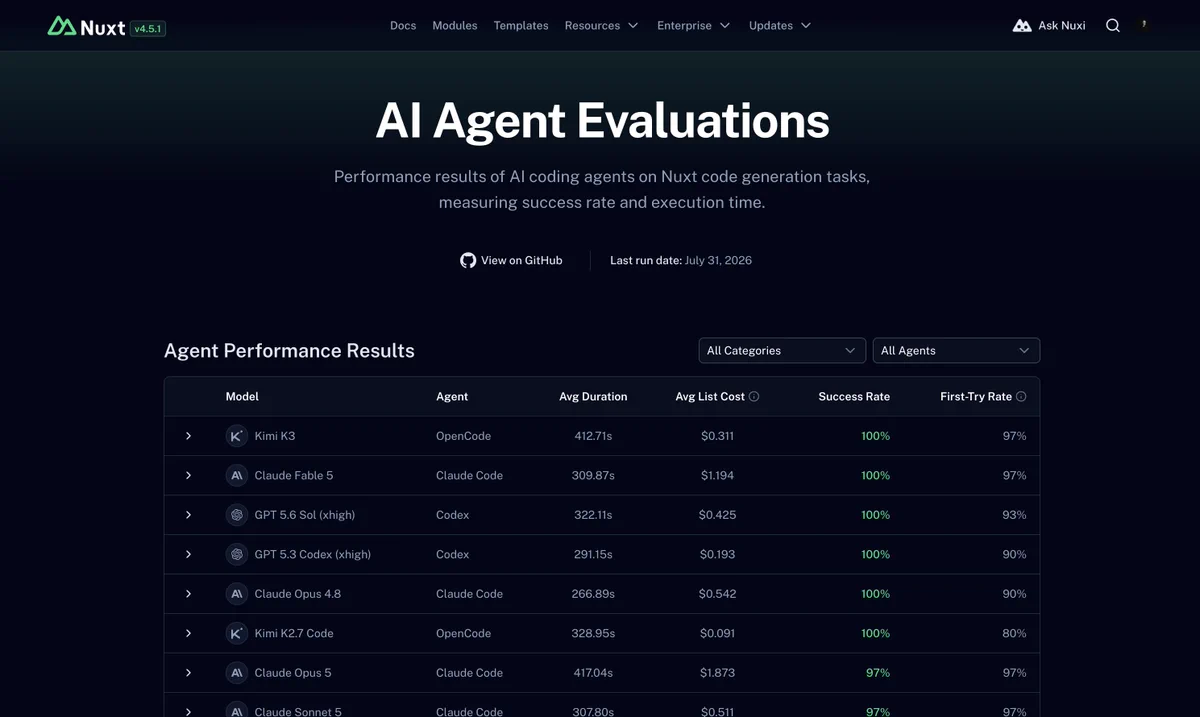Click the First-Try Rate column header
This screenshot has height=717, width=1200.
[x=976, y=397]
